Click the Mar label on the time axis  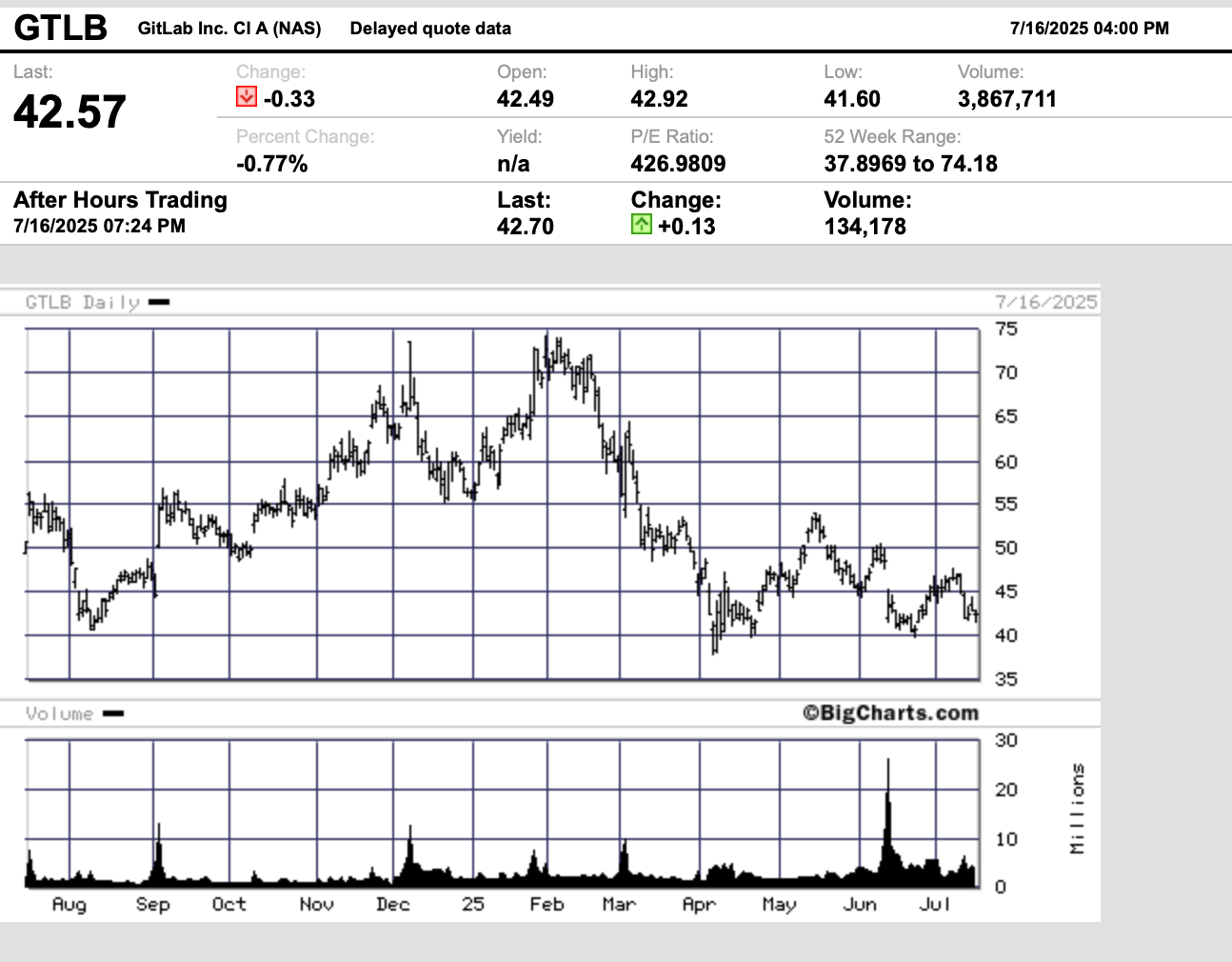pos(619,904)
